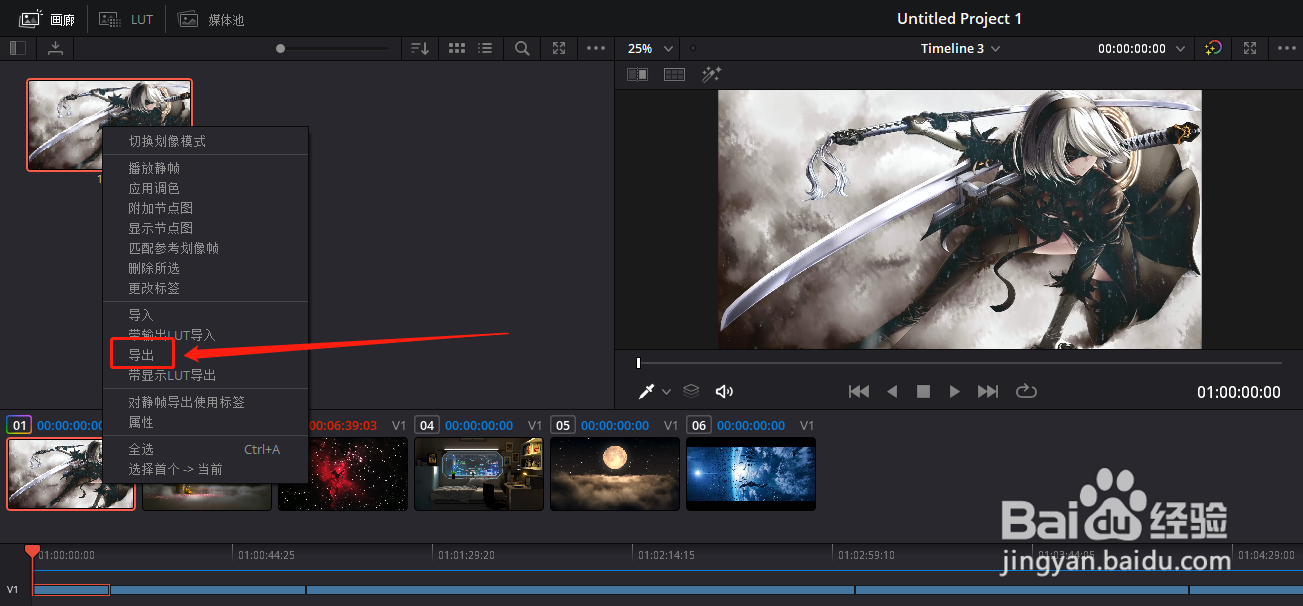
Task: Open the 媒体池 media pool panel
Action: (211, 19)
